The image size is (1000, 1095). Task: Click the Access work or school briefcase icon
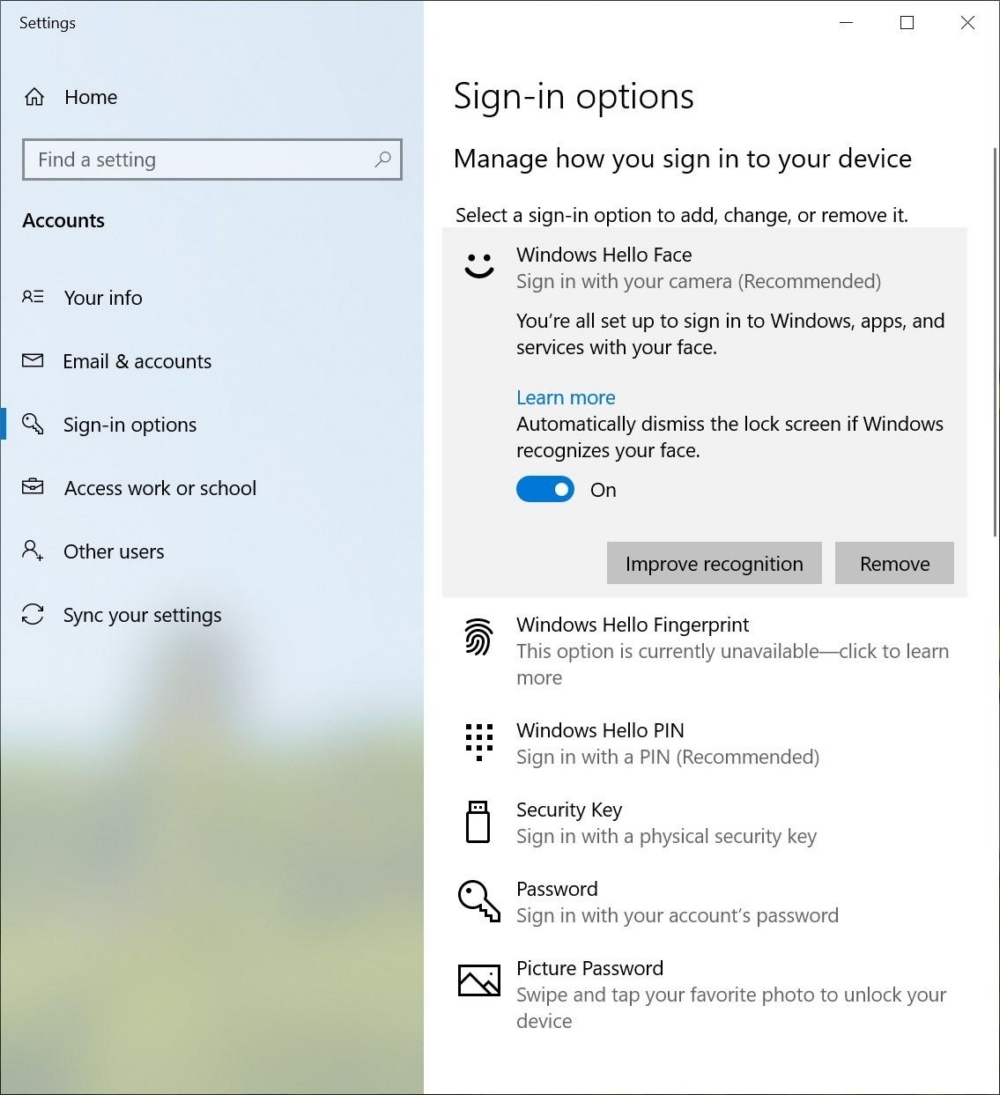(33, 487)
